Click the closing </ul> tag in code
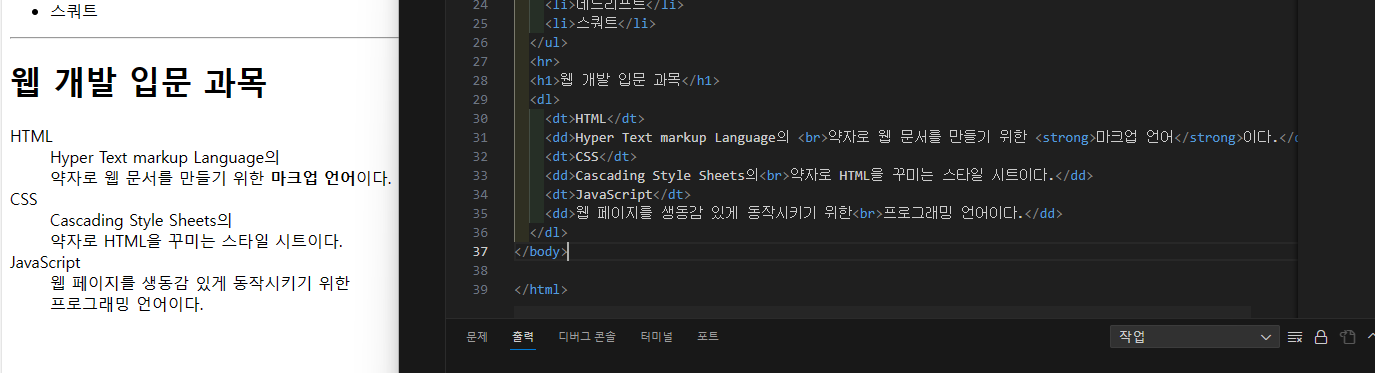This screenshot has height=373, width=1375. pyautogui.click(x=549, y=42)
